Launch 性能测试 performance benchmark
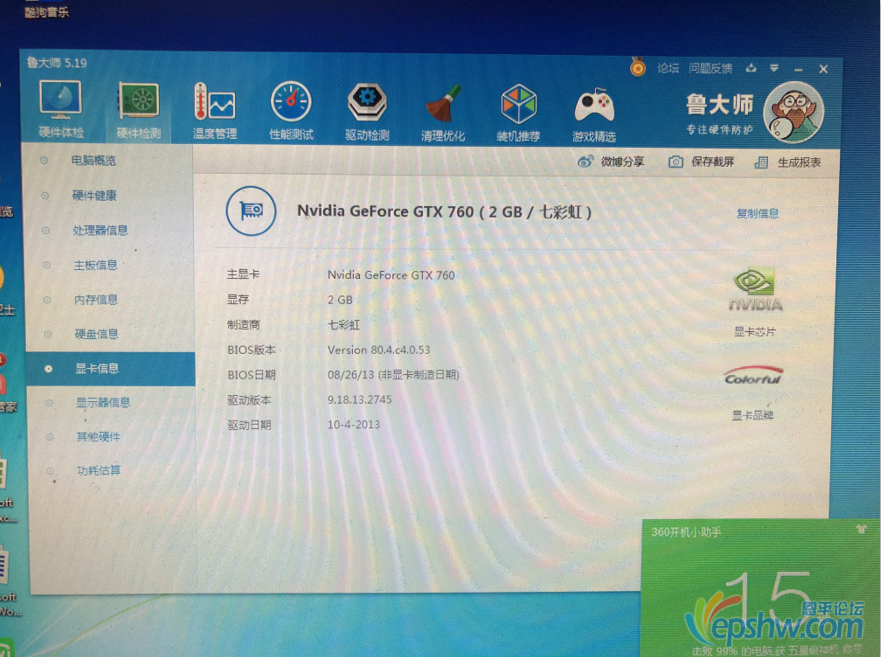The width and height of the screenshot is (881, 657). coord(291,111)
